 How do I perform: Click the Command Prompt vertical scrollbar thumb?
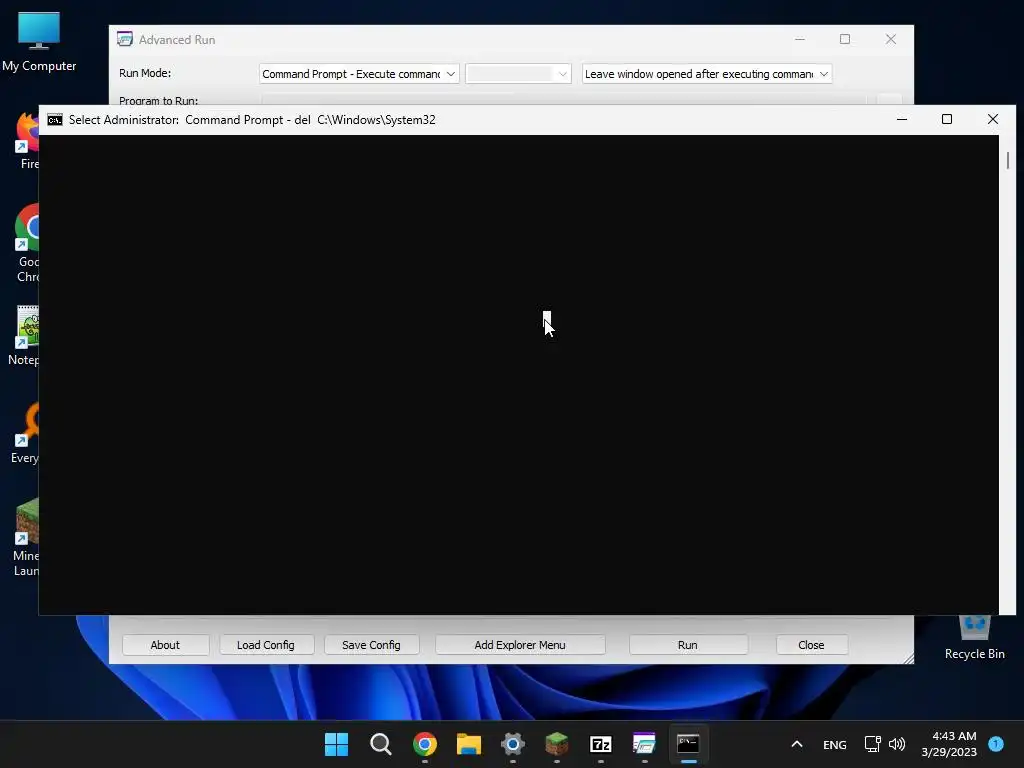coord(1008,160)
